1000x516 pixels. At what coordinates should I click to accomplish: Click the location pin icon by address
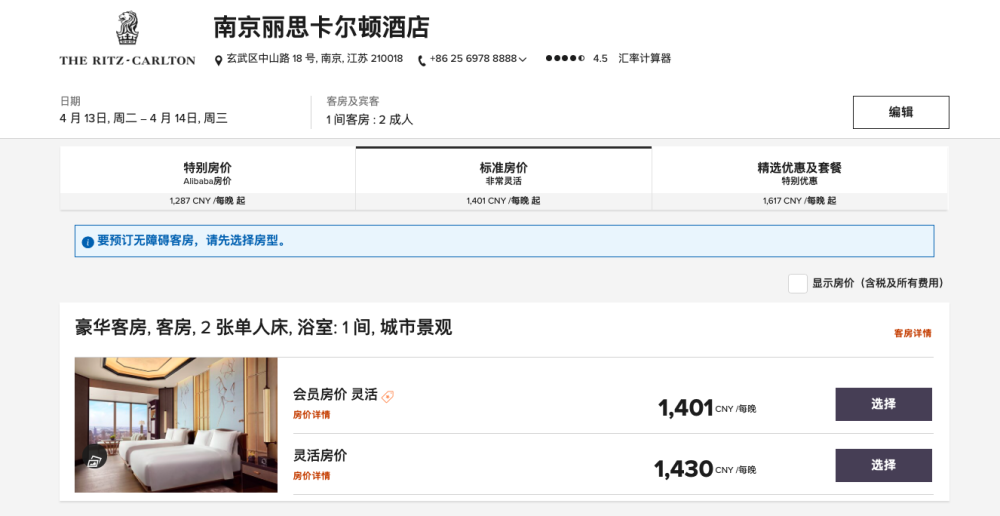[x=218, y=60]
